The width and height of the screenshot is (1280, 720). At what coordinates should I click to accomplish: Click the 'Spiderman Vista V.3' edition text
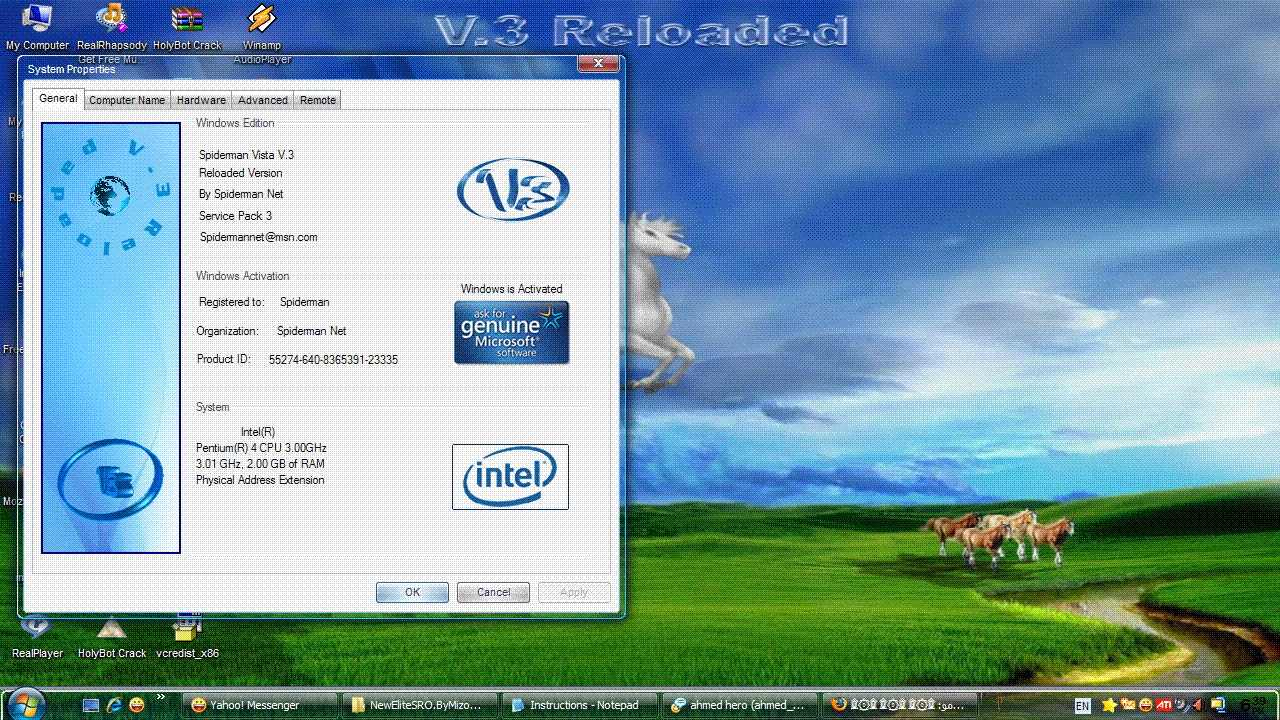click(x=246, y=155)
